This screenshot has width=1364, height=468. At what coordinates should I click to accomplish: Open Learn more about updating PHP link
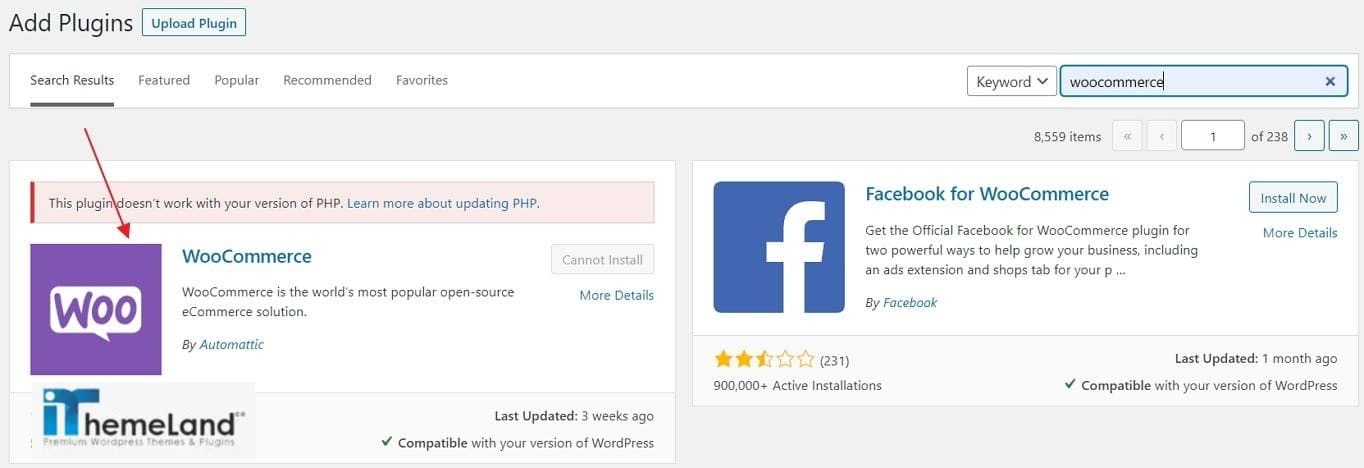click(442, 203)
